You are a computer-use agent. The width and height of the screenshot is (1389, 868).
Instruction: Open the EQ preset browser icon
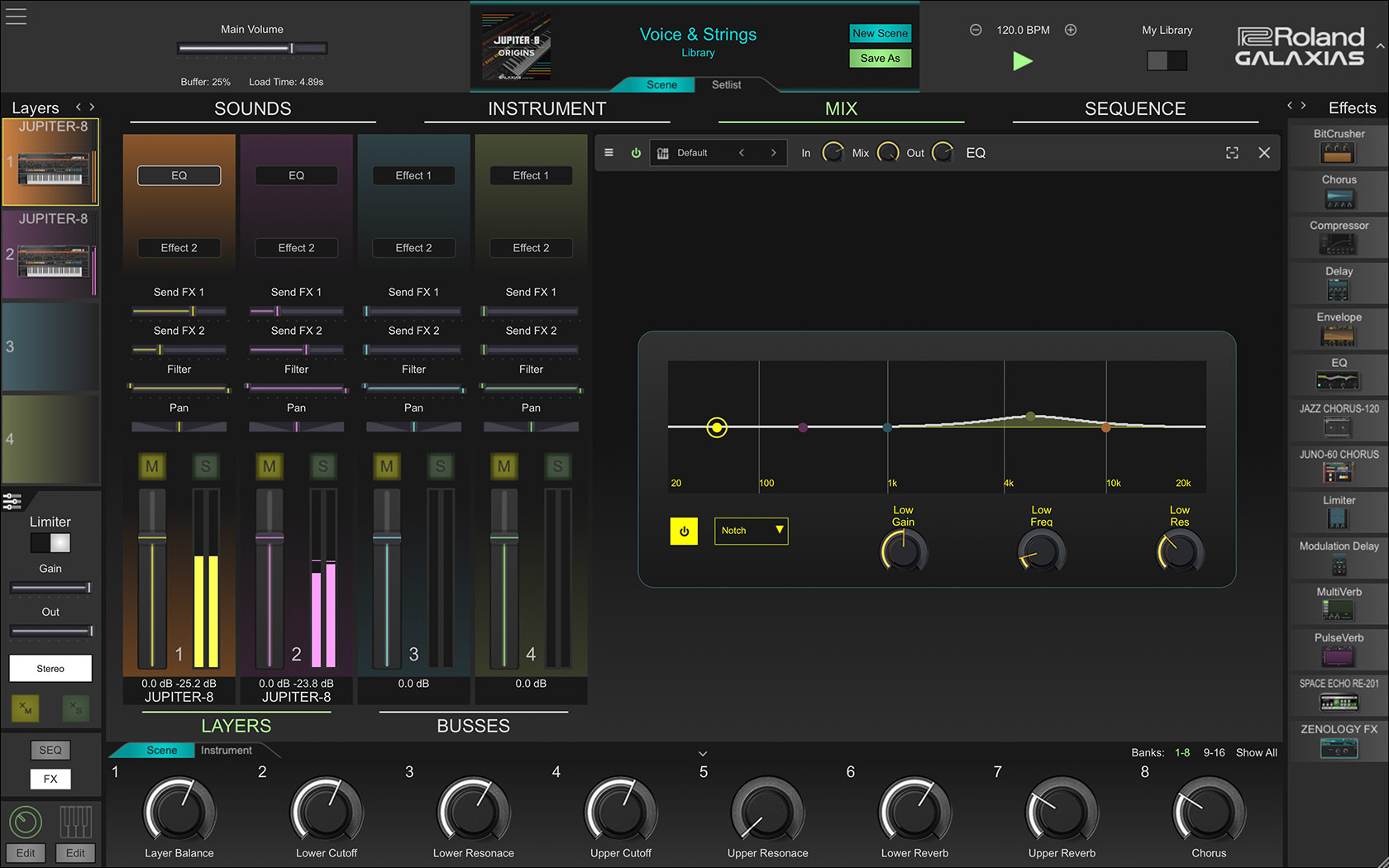[x=663, y=153]
